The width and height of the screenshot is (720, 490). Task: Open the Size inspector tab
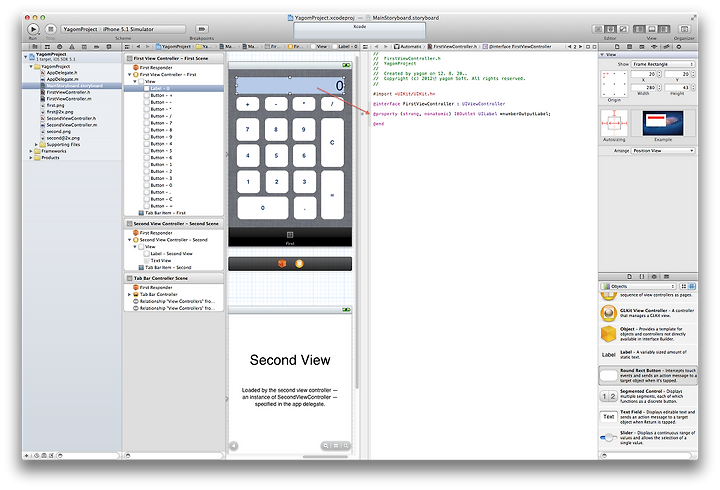click(x=666, y=46)
